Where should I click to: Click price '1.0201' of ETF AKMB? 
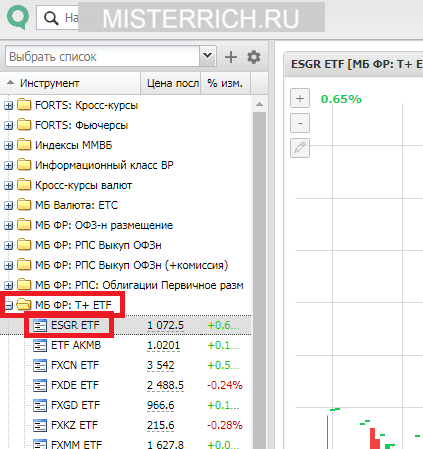163,345
